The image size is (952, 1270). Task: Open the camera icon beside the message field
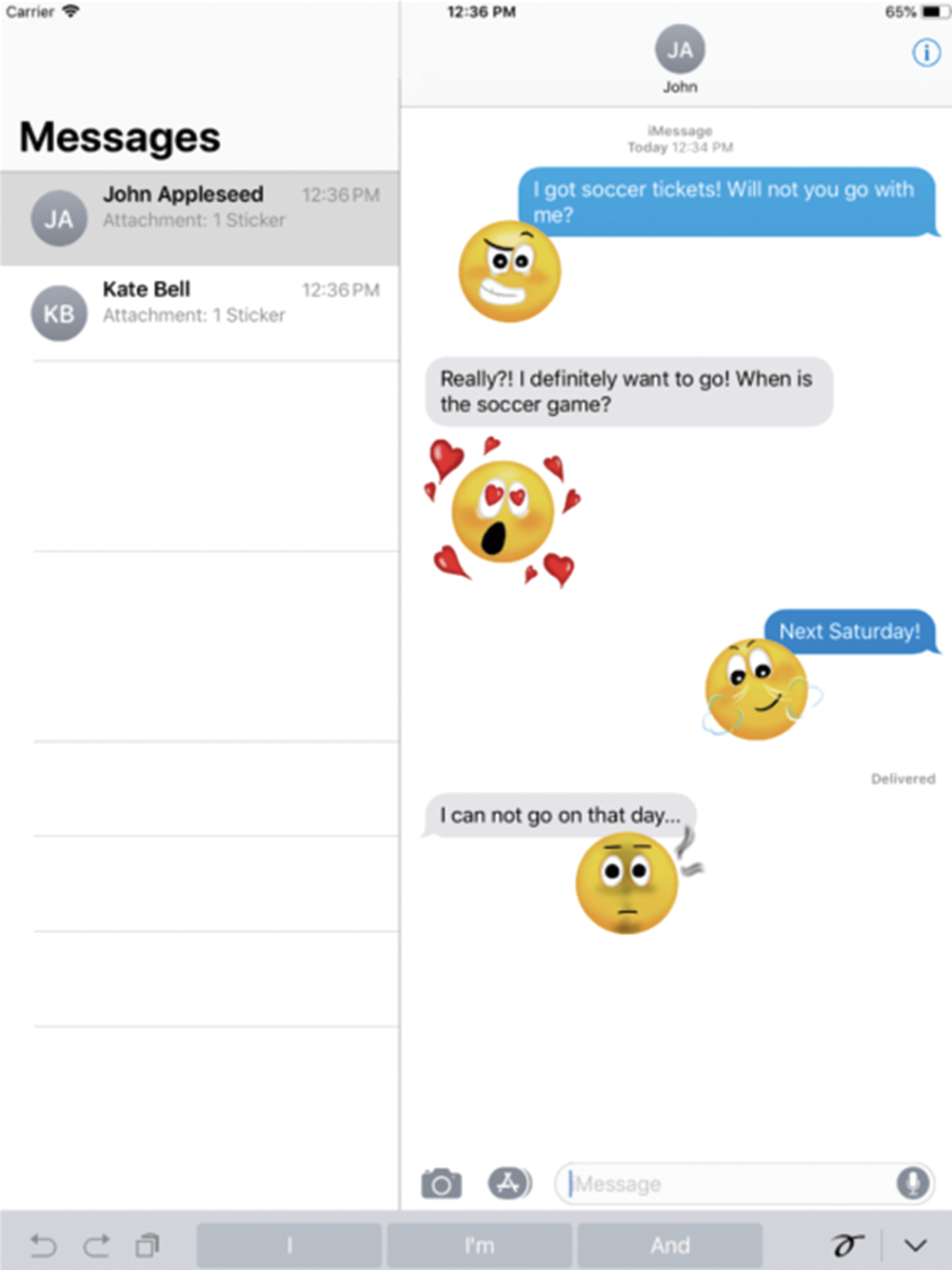(x=441, y=1183)
